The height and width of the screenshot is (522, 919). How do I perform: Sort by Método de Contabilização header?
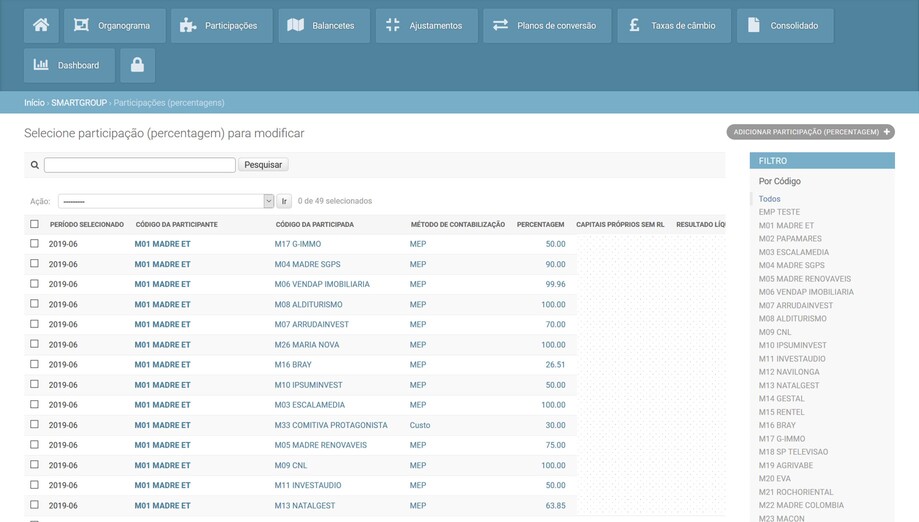(458, 224)
